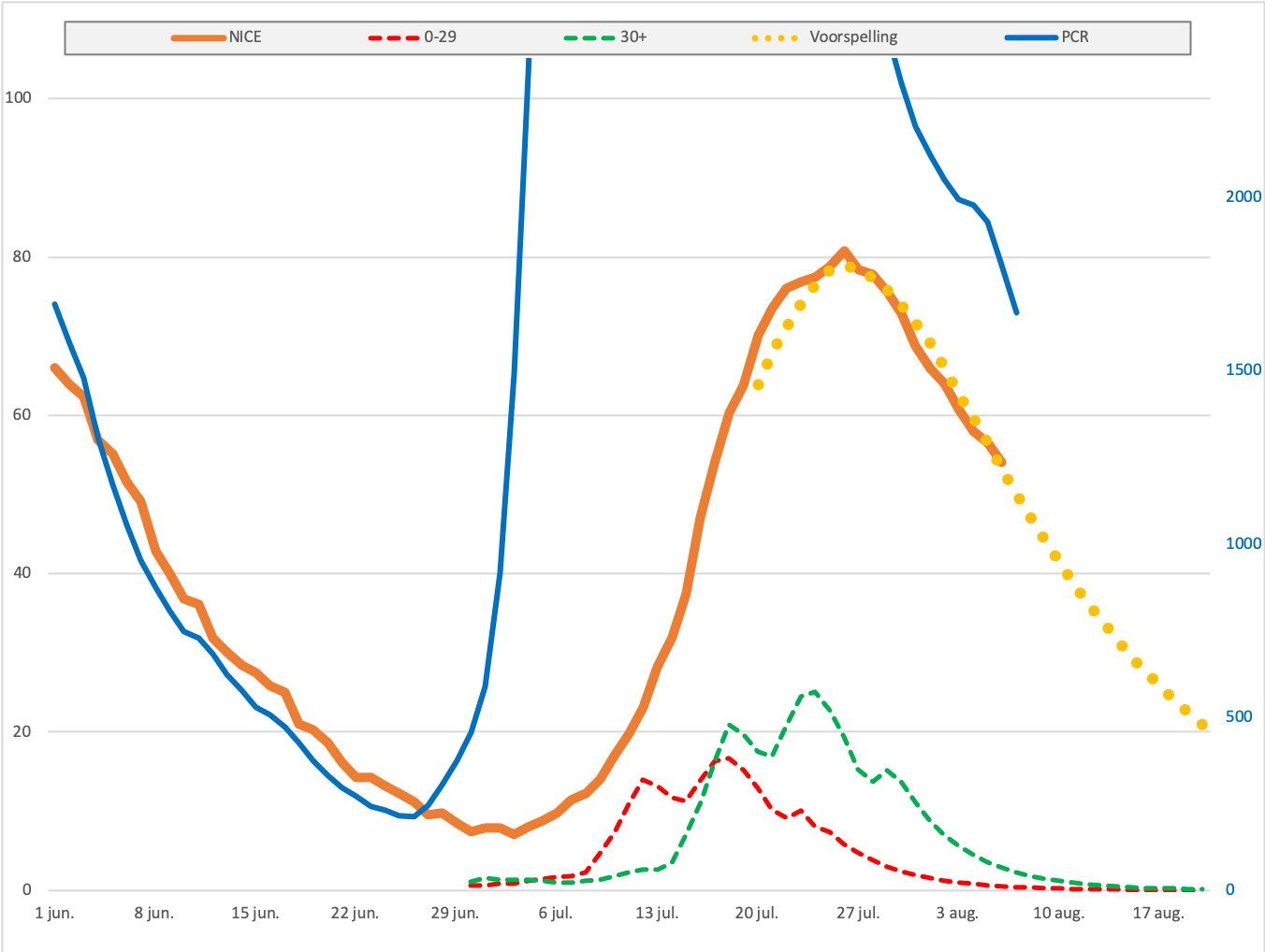The height and width of the screenshot is (952, 1265).
Task: Click the NICE legend entry
Action: coord(216,37)
